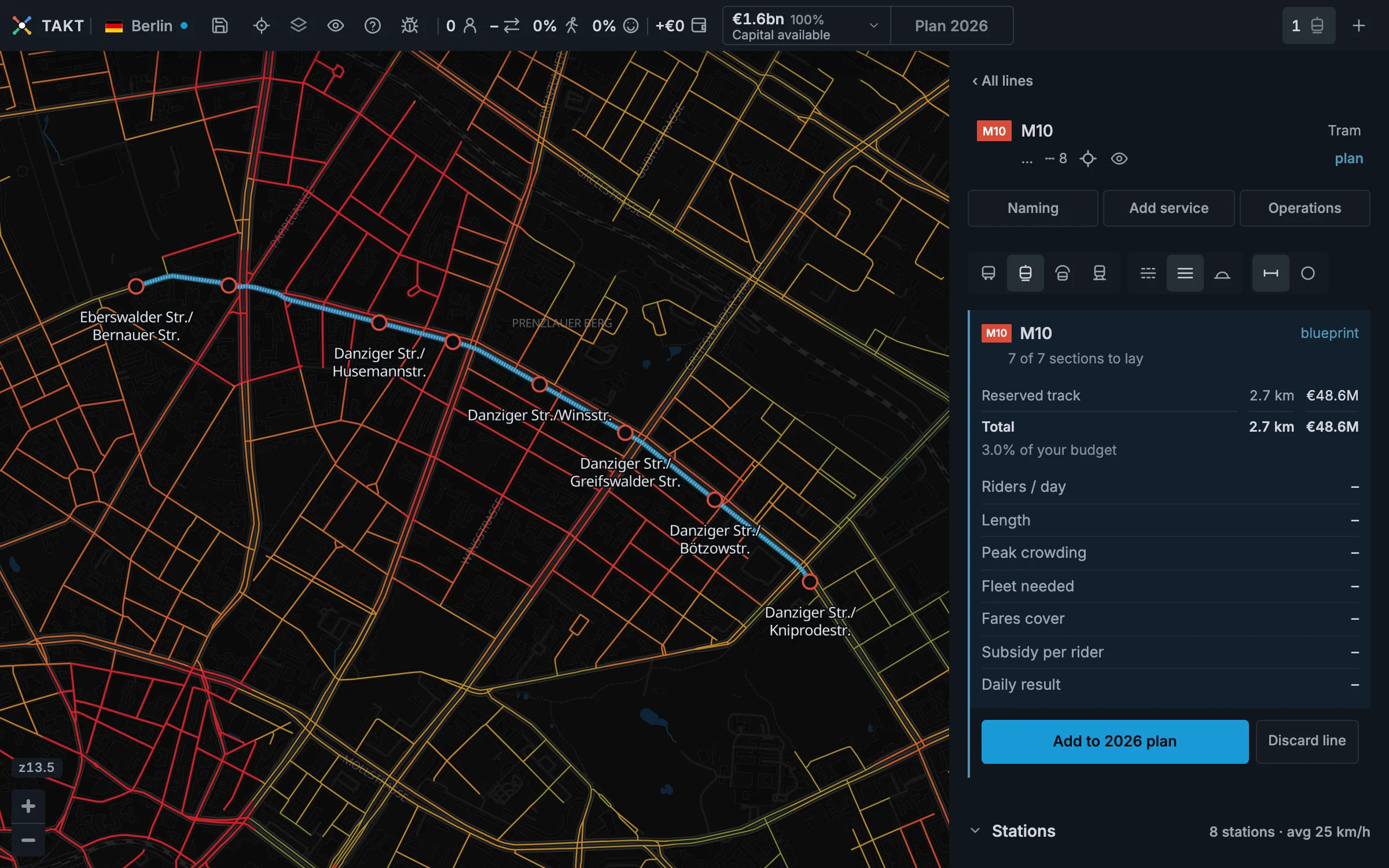
Task: Toggle M10 line visibility eye icon
Action: tap(1119, 159)
